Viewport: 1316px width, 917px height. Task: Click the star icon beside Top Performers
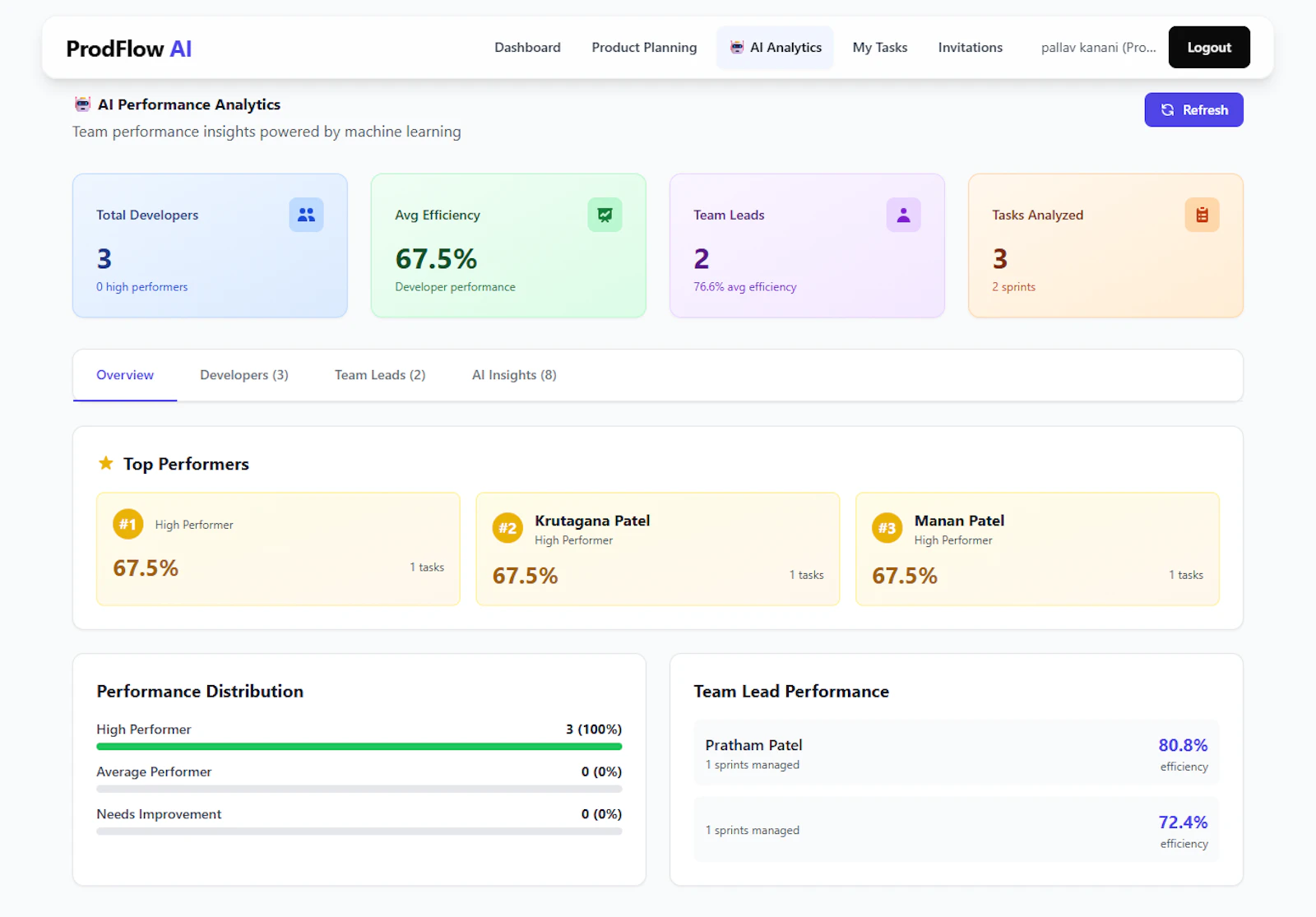[105, 463]
